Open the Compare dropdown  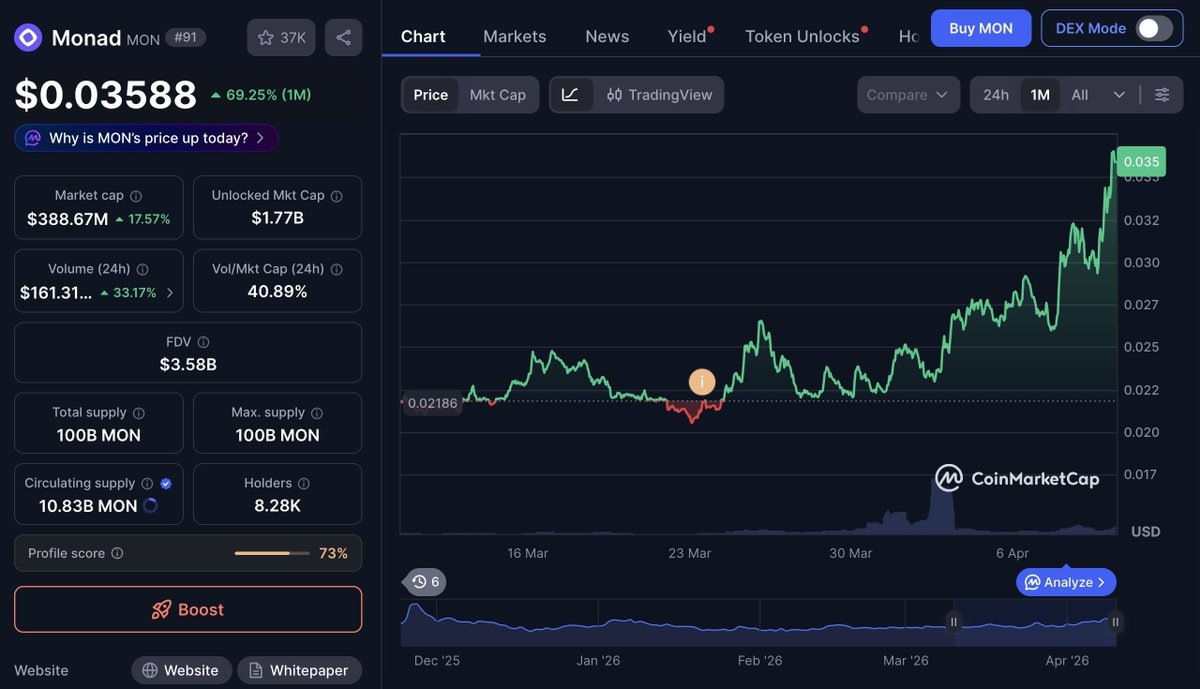(x=908, y=95)
